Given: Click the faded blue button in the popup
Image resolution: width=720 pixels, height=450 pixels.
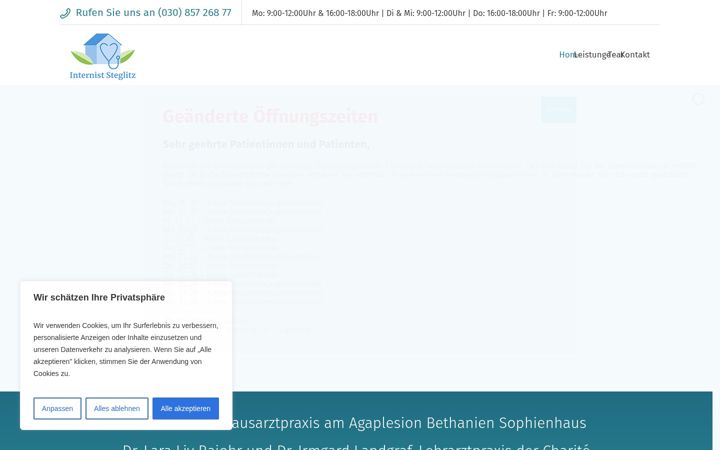Looking at the screenshot, I should tap(558, 110).
